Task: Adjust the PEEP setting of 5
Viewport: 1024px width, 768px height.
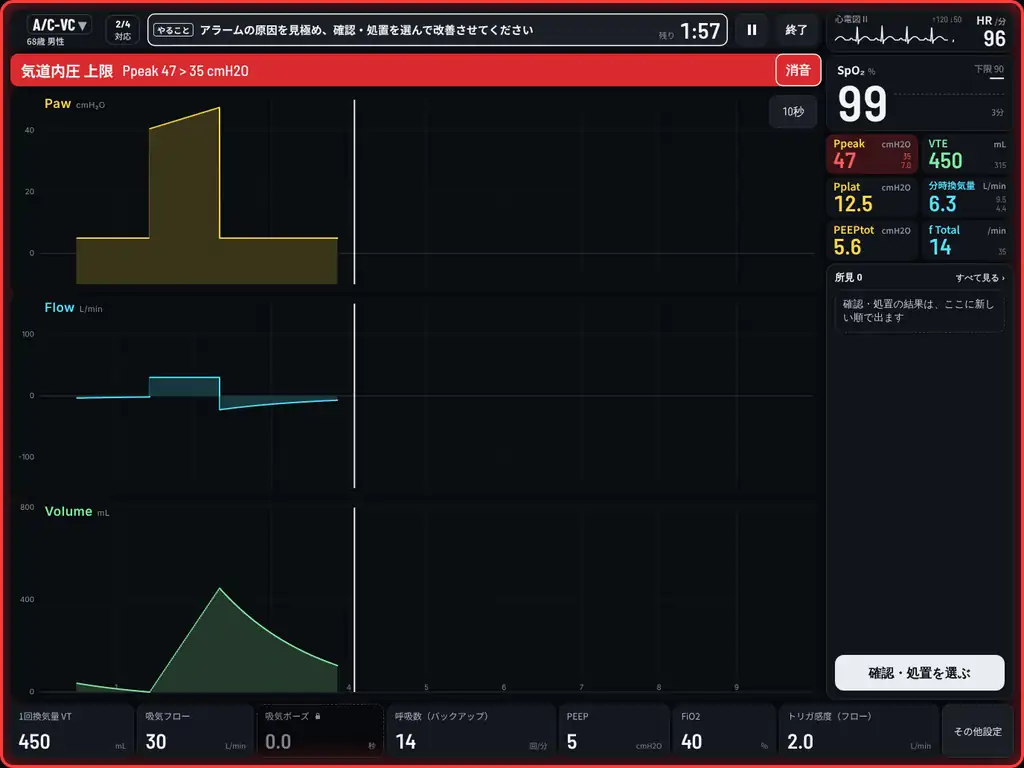Action: click(x=614, y=731)
